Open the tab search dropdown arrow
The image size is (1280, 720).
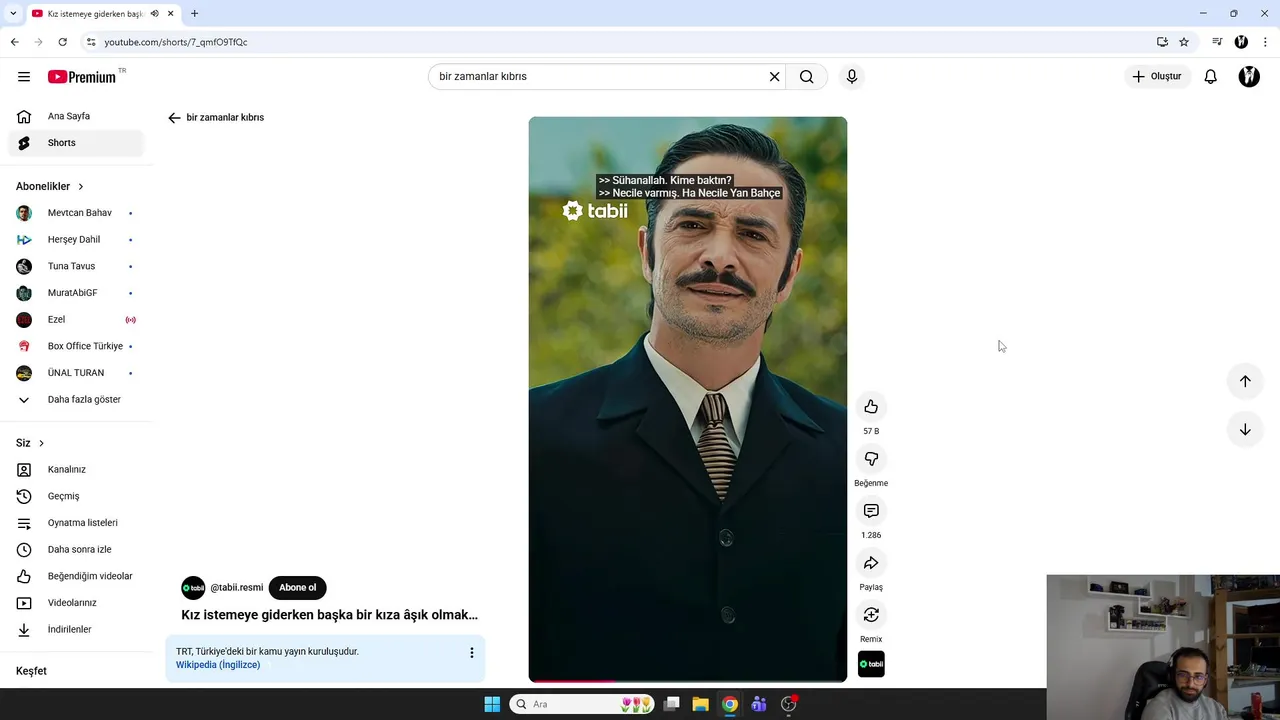click(x=13, y=14)
